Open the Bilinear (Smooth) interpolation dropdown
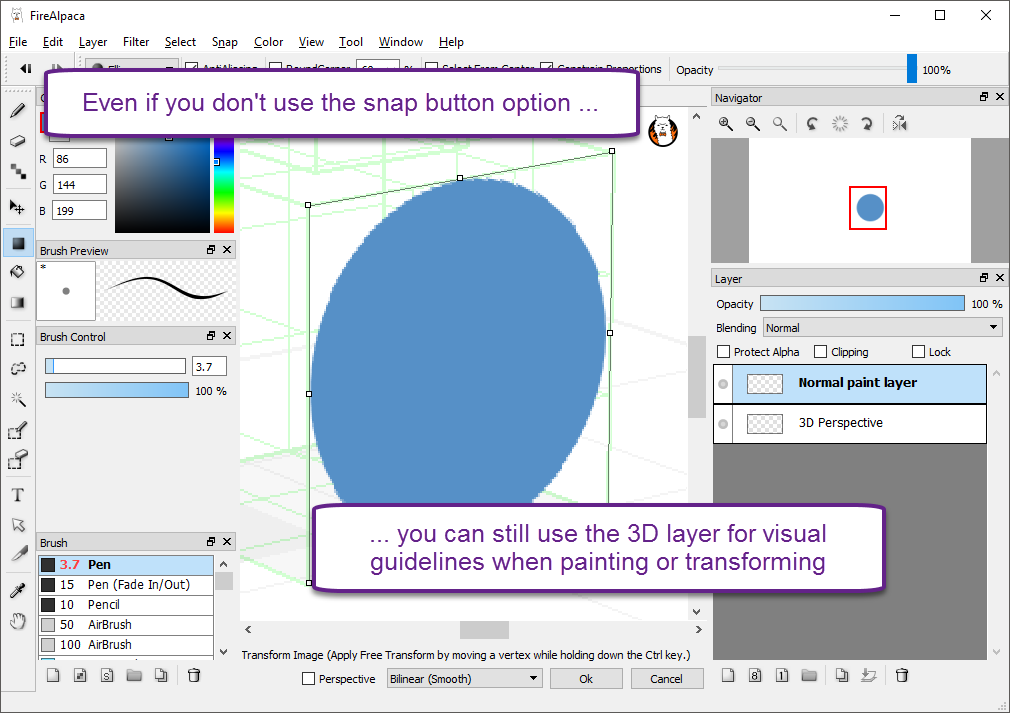This screenshot has width=1010, height=713. pos(464,679)
